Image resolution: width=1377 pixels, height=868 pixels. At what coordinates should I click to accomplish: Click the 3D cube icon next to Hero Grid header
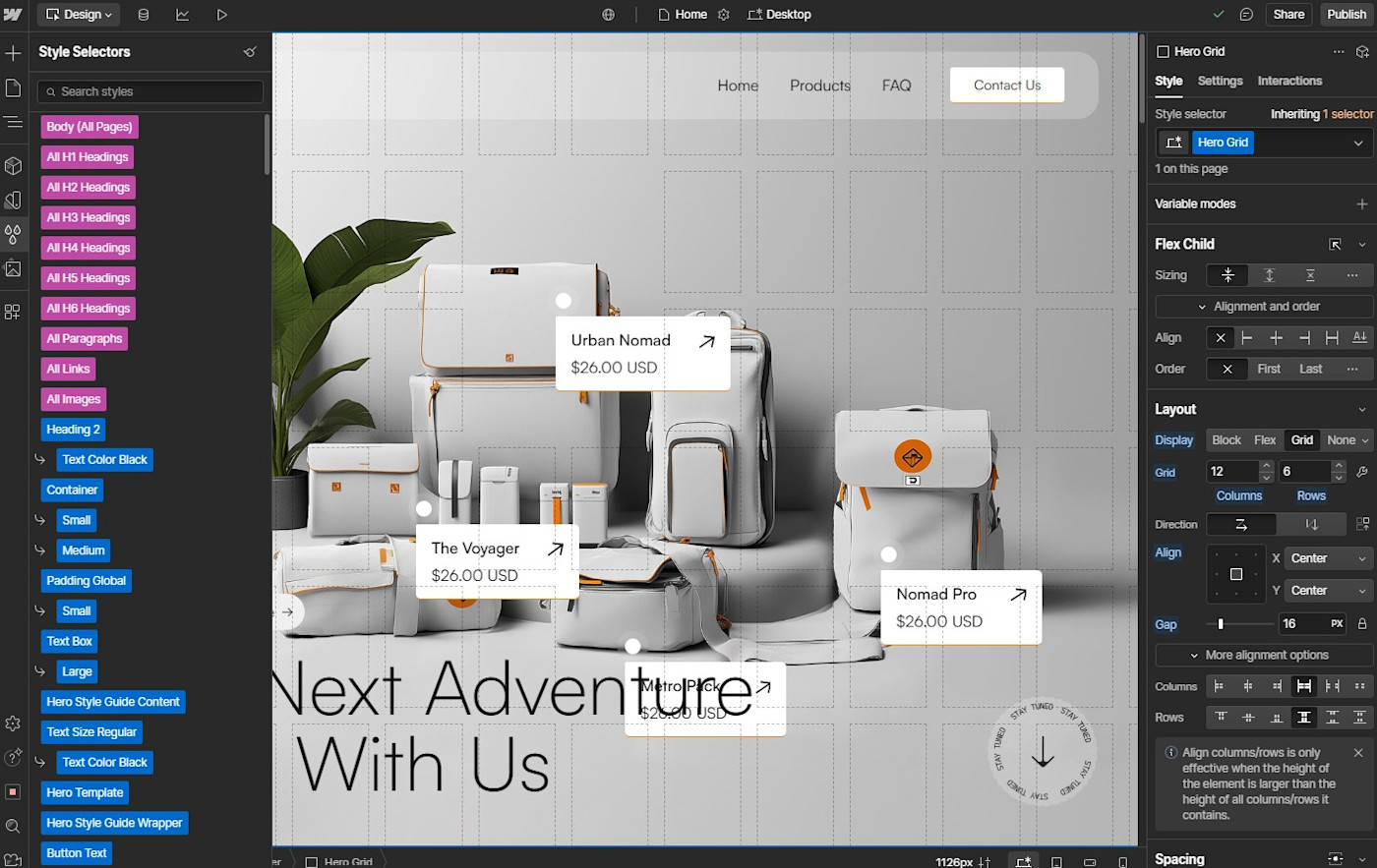coord(1362,51)
